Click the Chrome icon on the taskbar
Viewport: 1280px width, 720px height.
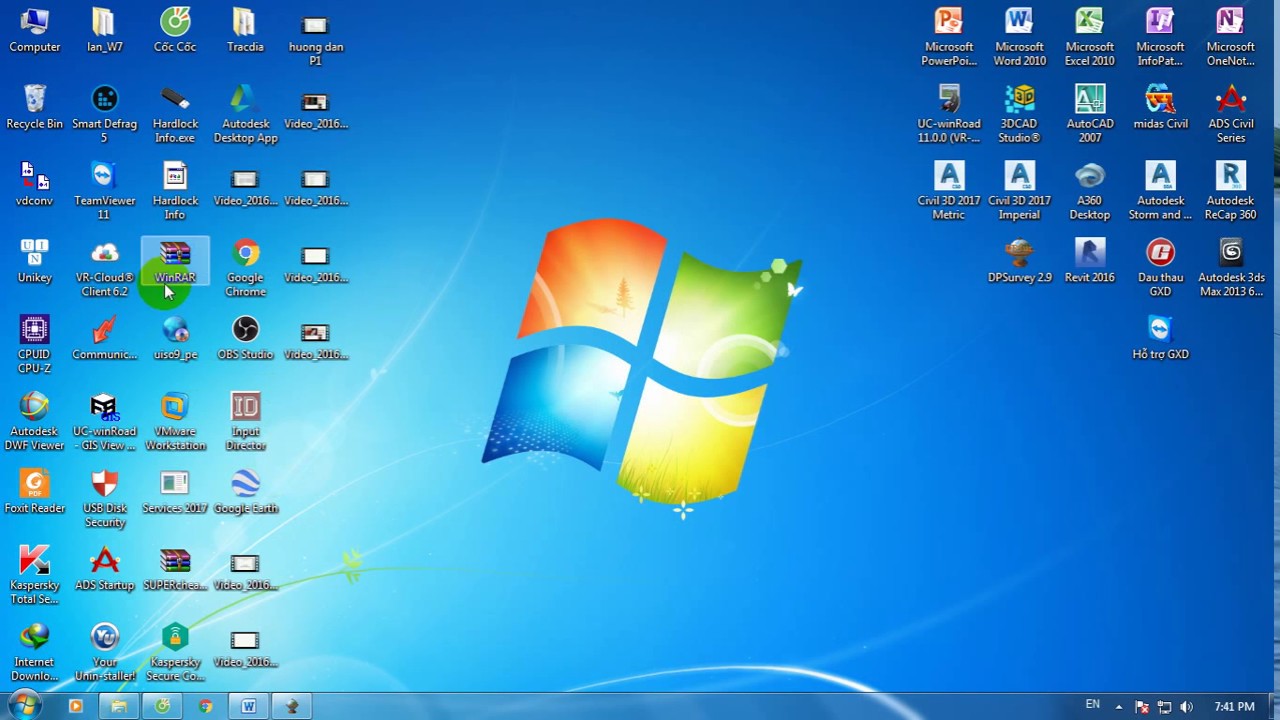[x=205, y=706]
